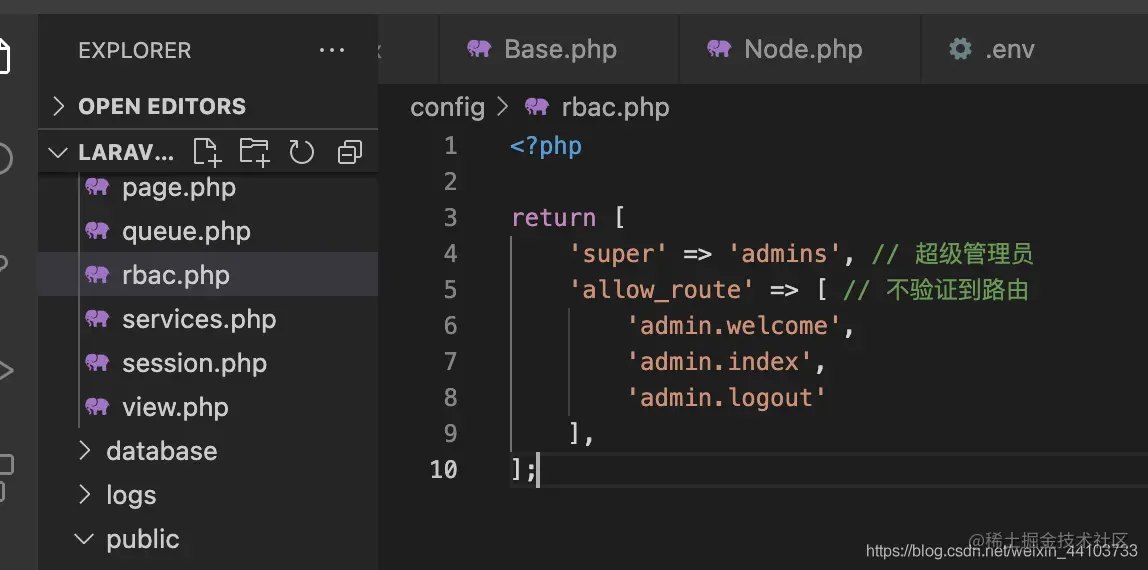Click the return keyword on line 3

pyautogui.click(x=554, y=218)
